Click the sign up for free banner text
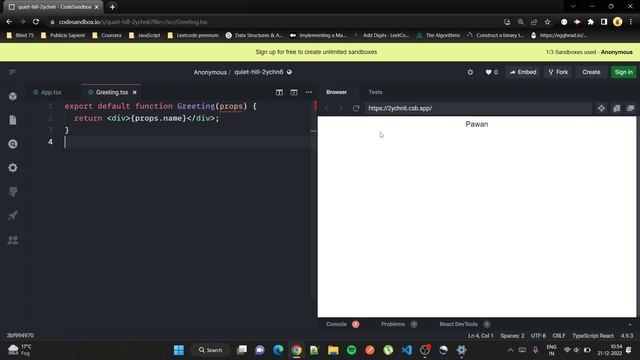 pos(316,52)
